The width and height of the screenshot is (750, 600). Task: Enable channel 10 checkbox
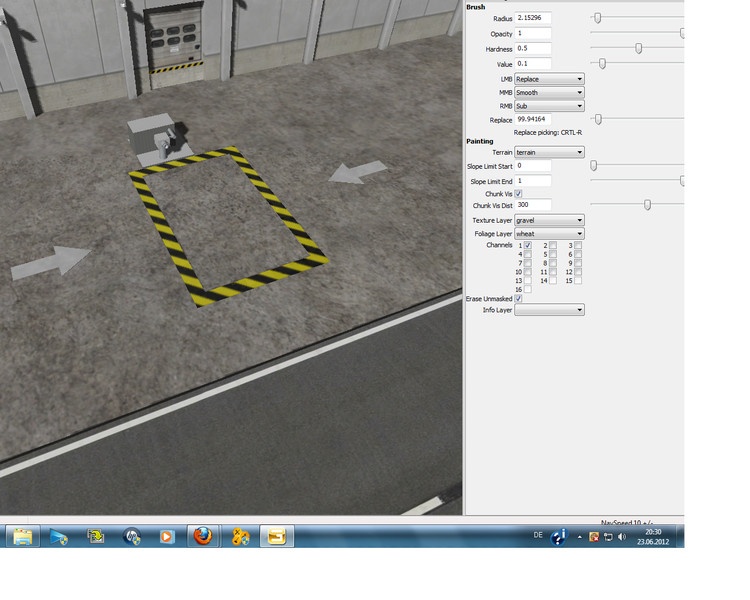pos(528,272)
